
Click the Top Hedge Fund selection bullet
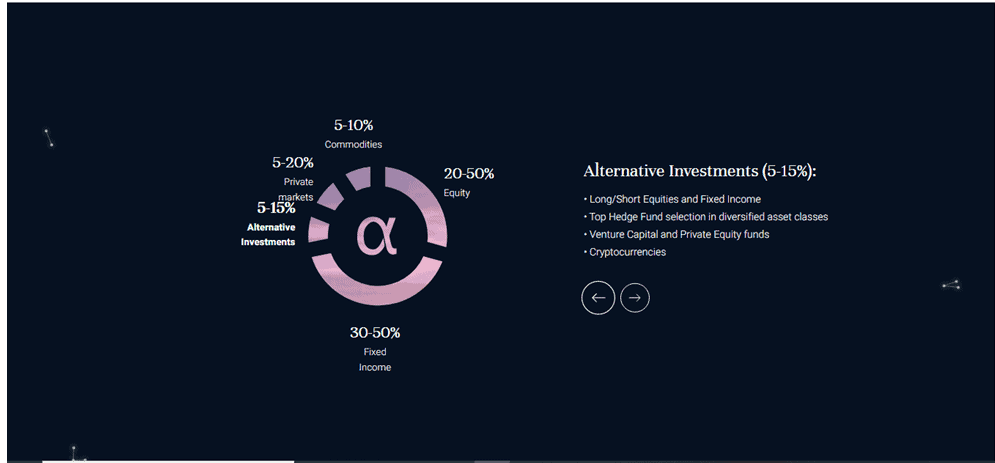(x=706, y=217)
